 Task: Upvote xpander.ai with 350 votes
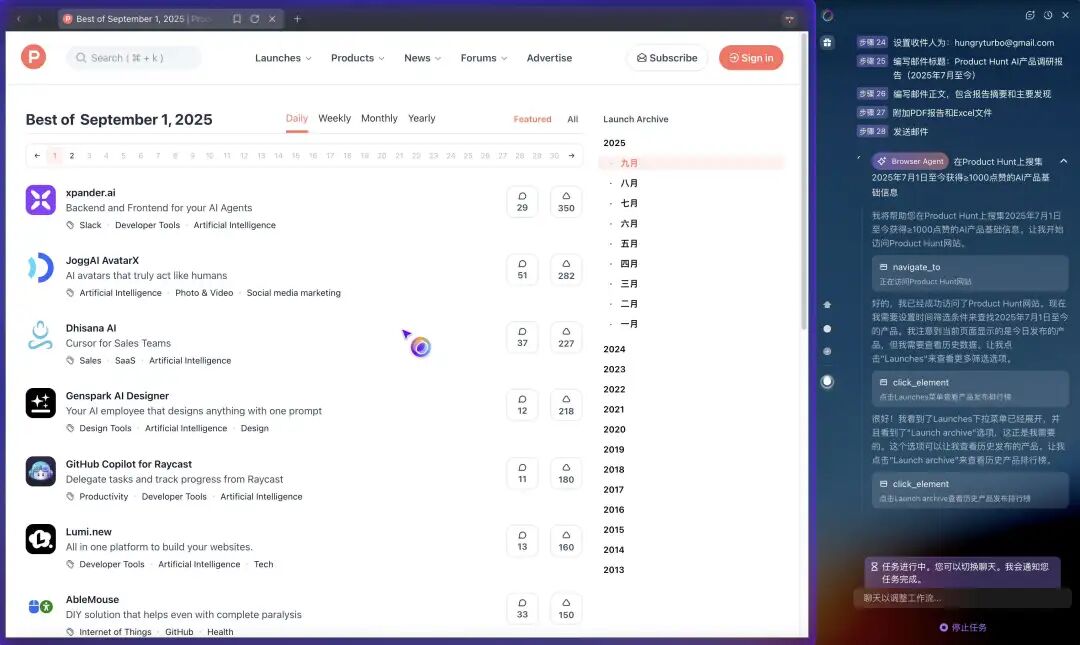pos(566,202)
